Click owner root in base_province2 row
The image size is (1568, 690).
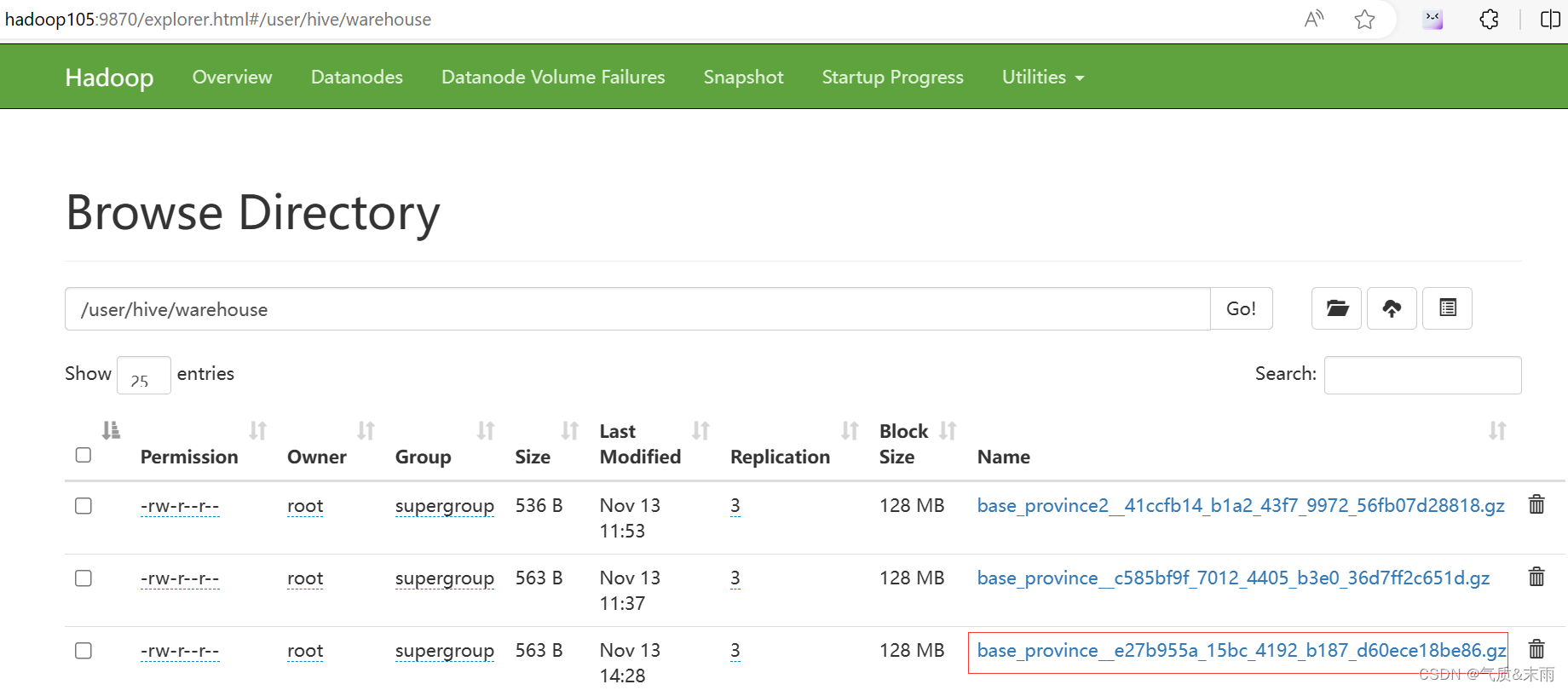tap(305, 506)
